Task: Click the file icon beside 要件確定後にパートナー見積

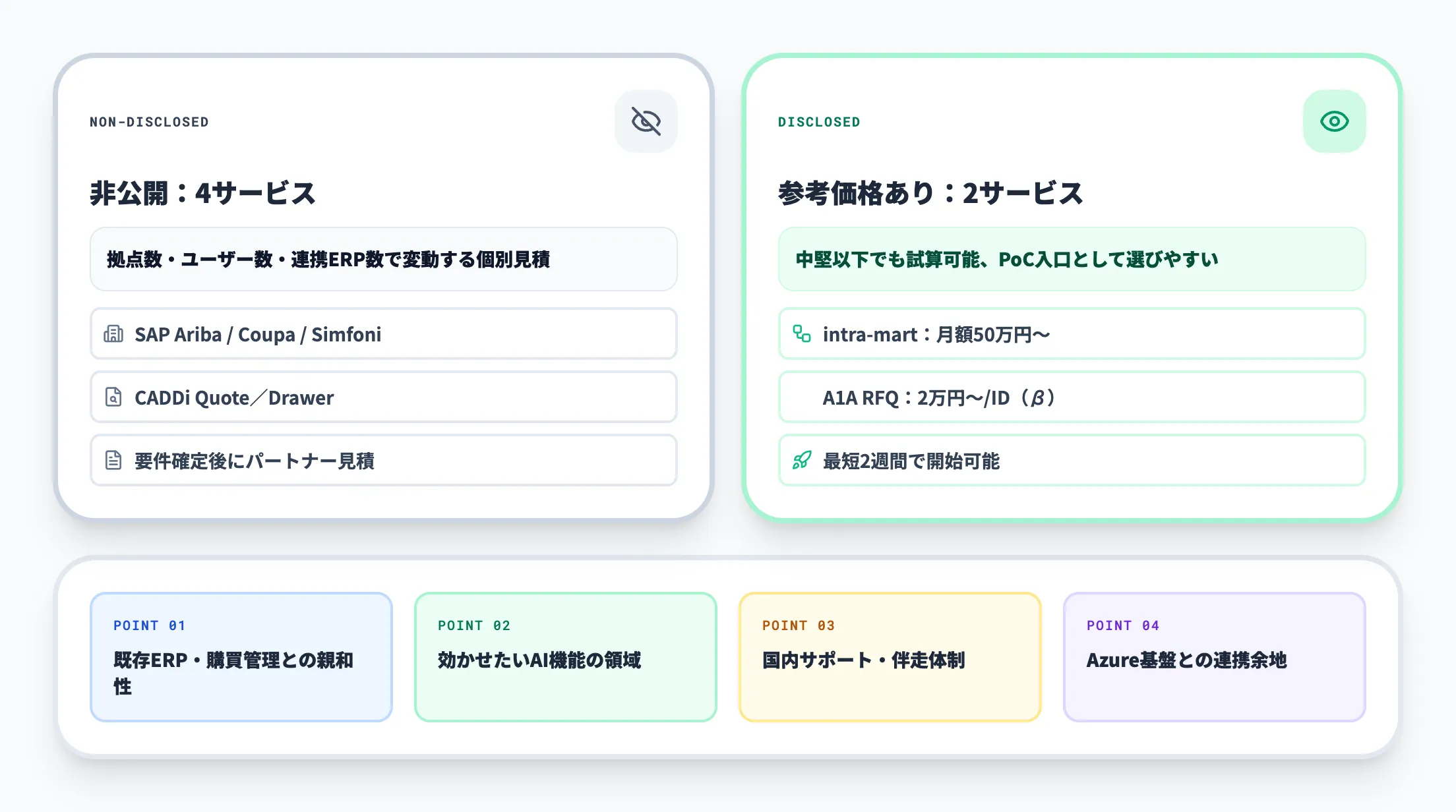Action: point(113,461)
